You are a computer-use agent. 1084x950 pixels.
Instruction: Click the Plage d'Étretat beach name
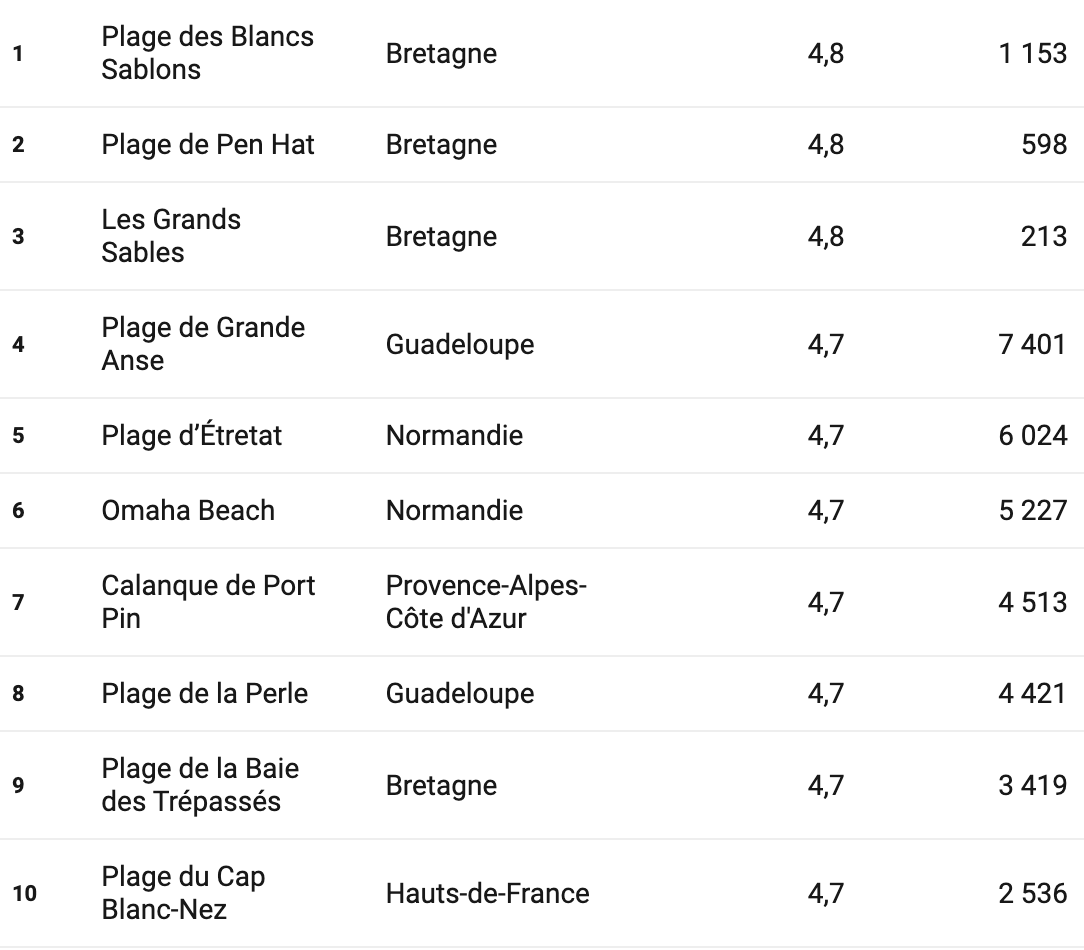(x=192, y=436)
